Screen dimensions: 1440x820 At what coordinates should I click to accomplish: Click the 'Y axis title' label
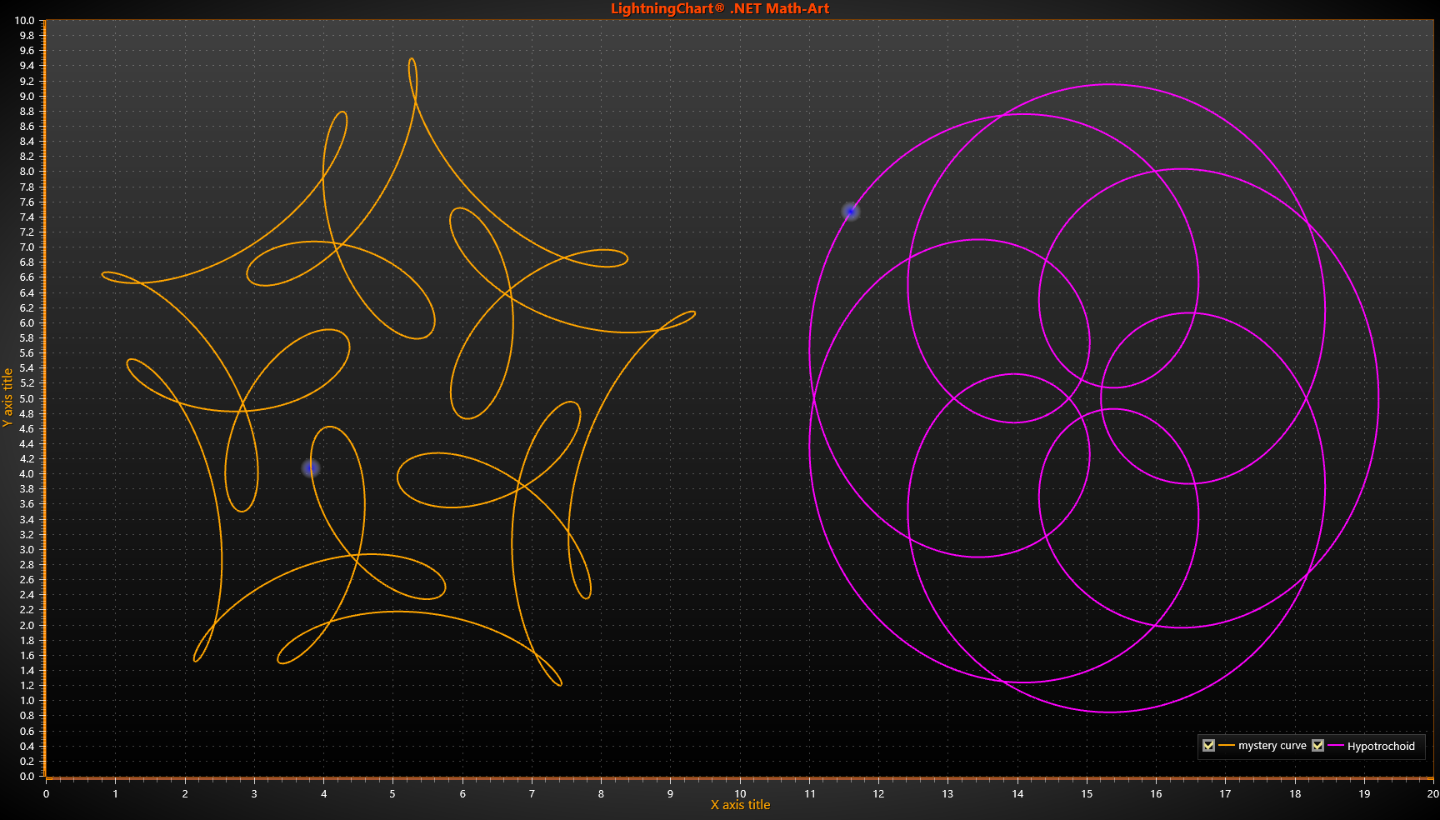point(8,398)
